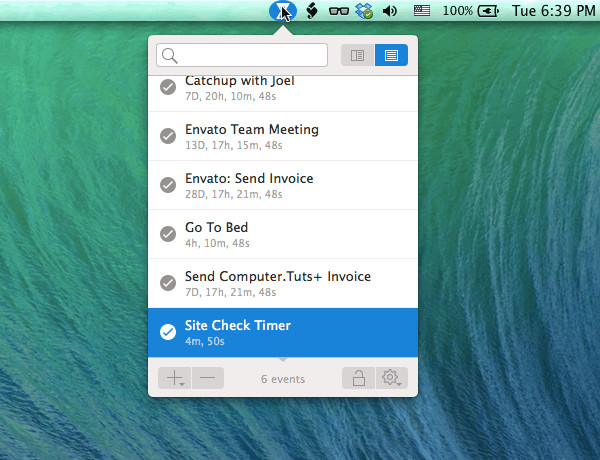Open the US flag input source menu
This screenshot has height=460, width=600.
pos(422,10)
